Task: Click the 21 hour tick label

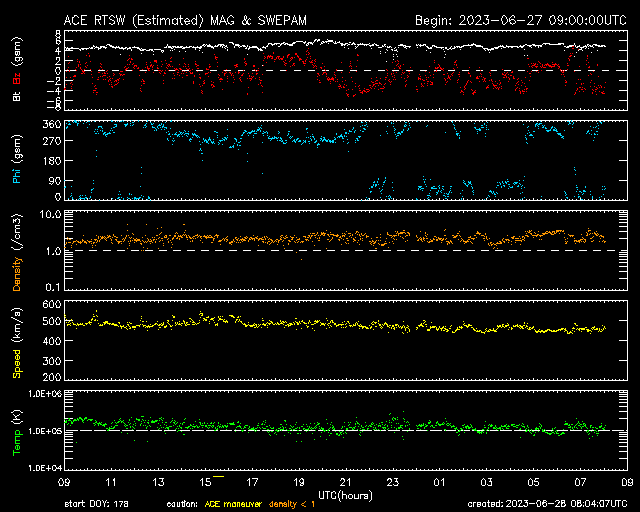Action: tap(346, 482)
